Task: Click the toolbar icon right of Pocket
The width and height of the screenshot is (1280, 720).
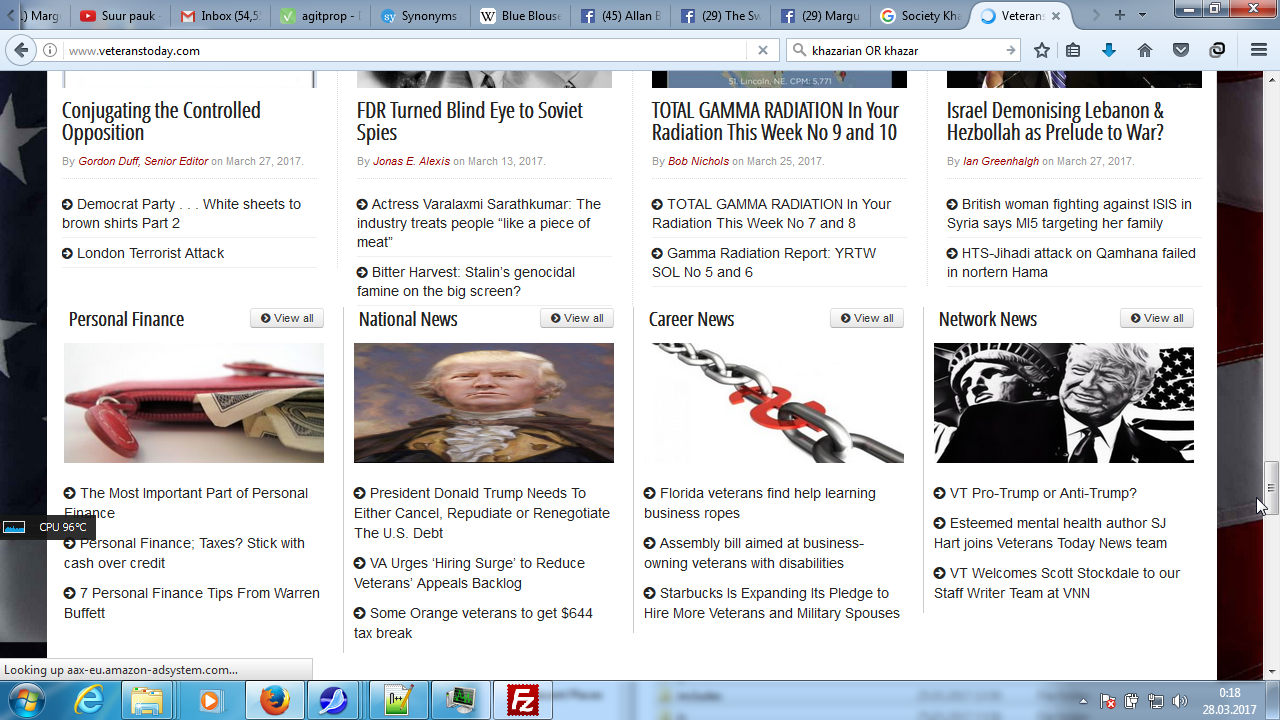Action: (x=1217, y=50)
